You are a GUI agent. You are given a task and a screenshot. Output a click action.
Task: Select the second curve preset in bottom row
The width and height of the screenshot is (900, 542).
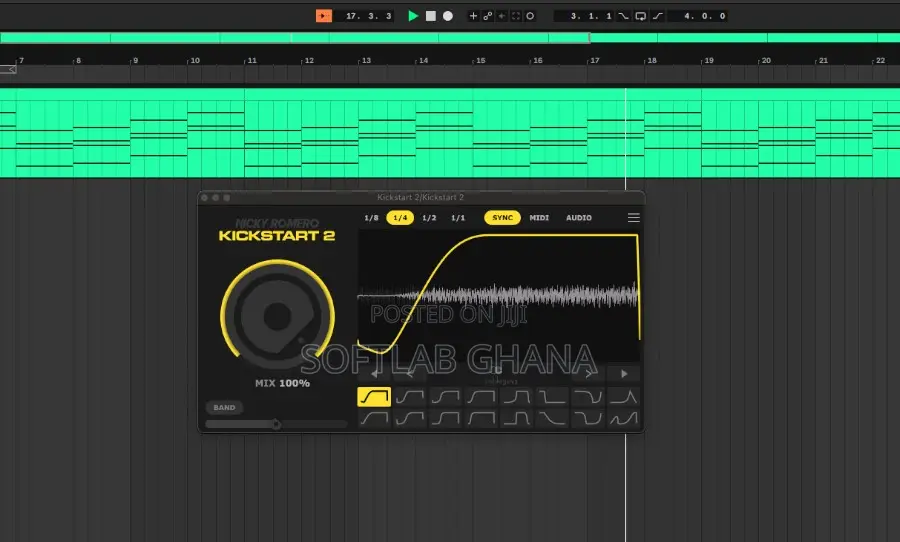410,419
